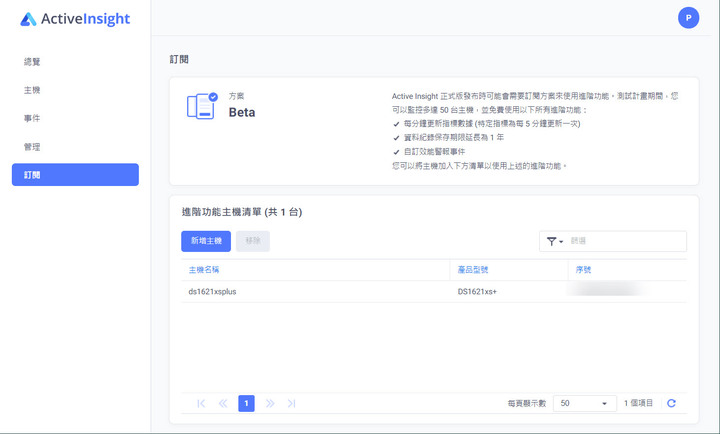Open the user profile avatar P
Viewport: 720px width, 434px height.
(688, 18)
